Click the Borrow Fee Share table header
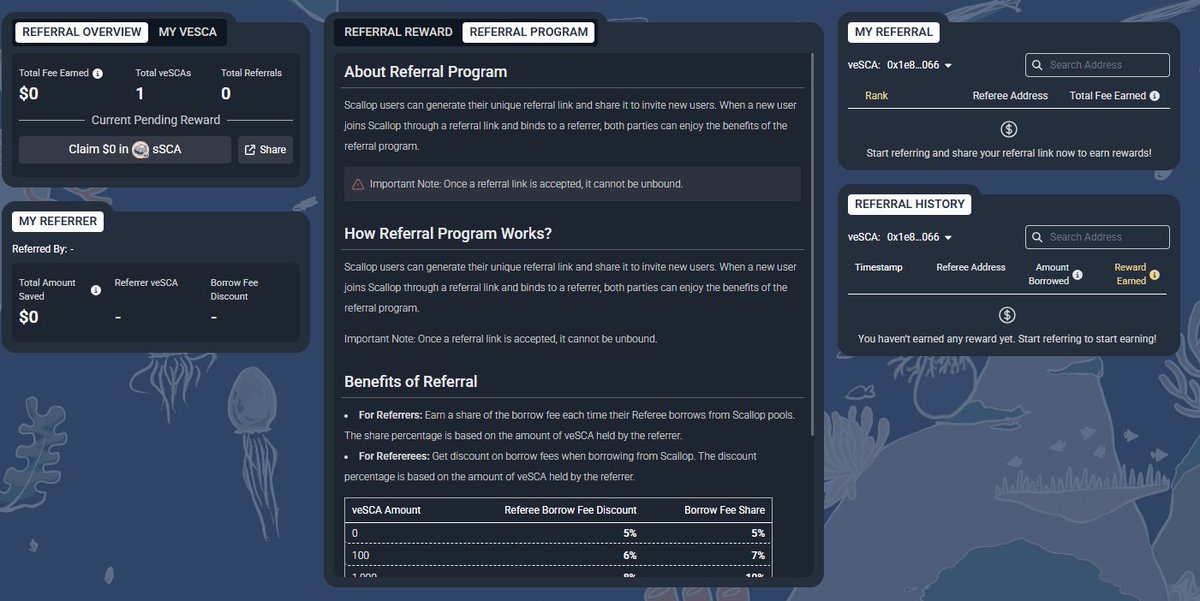 [724, 510]
